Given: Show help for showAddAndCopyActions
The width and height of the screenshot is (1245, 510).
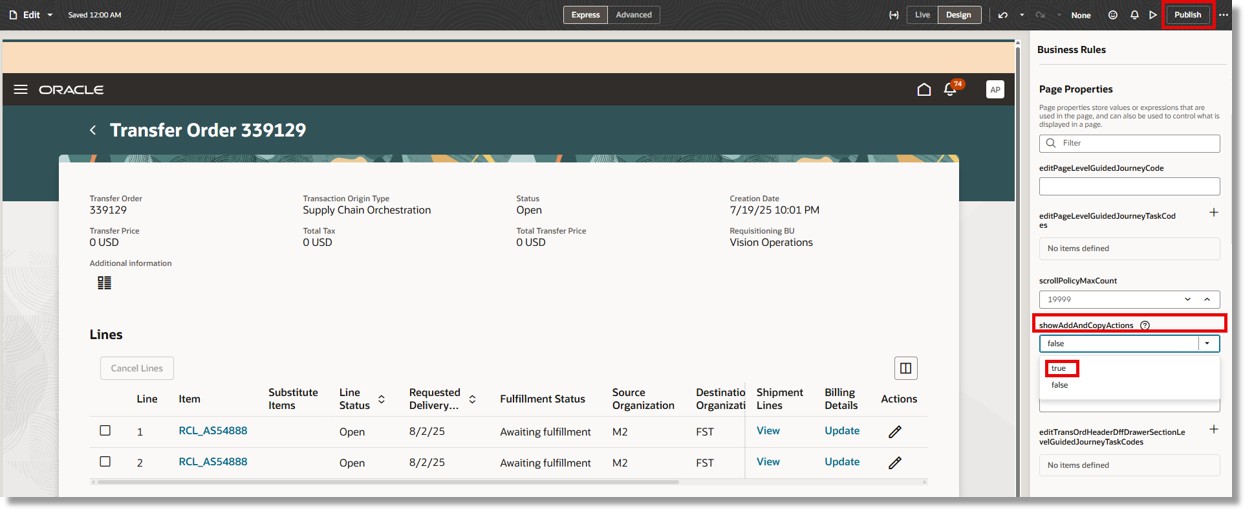Looking at the screenshot, I should 1145,325.
